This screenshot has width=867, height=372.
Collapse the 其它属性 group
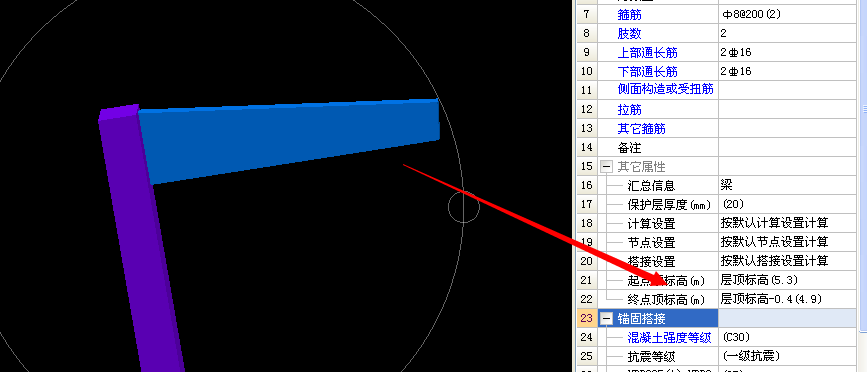[x=607, y=166]
